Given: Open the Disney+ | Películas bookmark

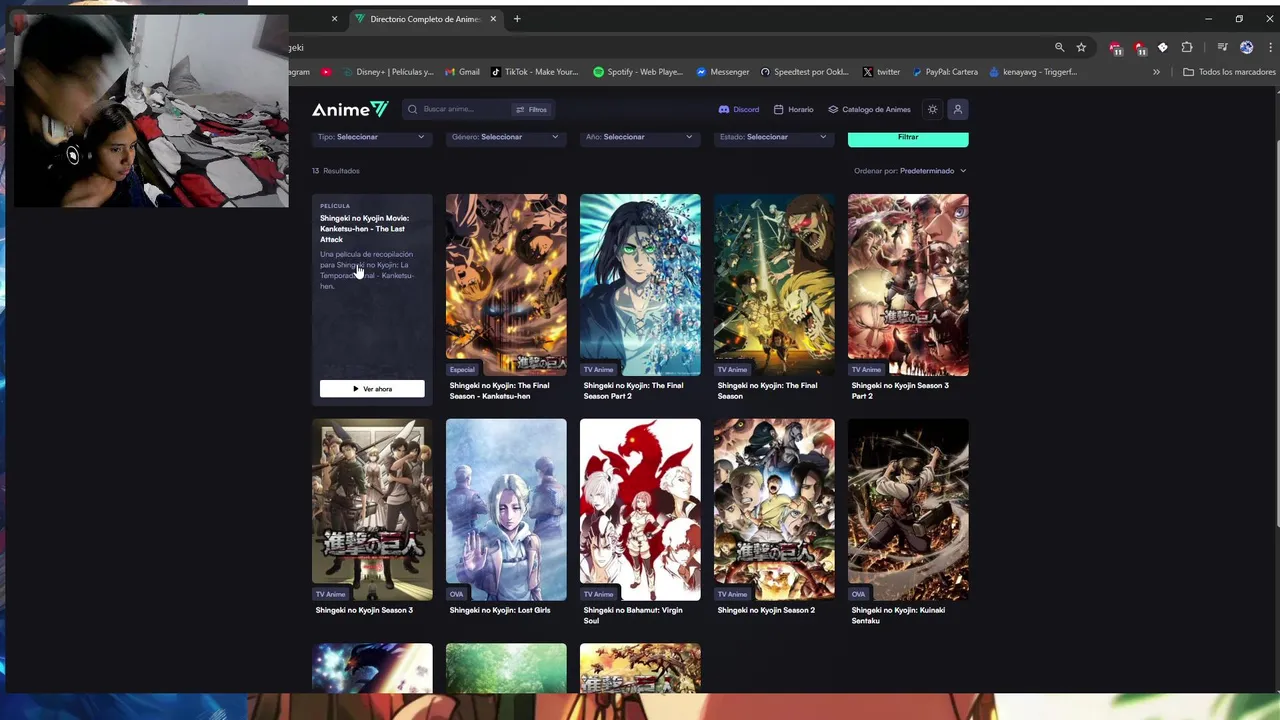Looking at the screenshot, I should pyautogui.click(x=388, y=72).
